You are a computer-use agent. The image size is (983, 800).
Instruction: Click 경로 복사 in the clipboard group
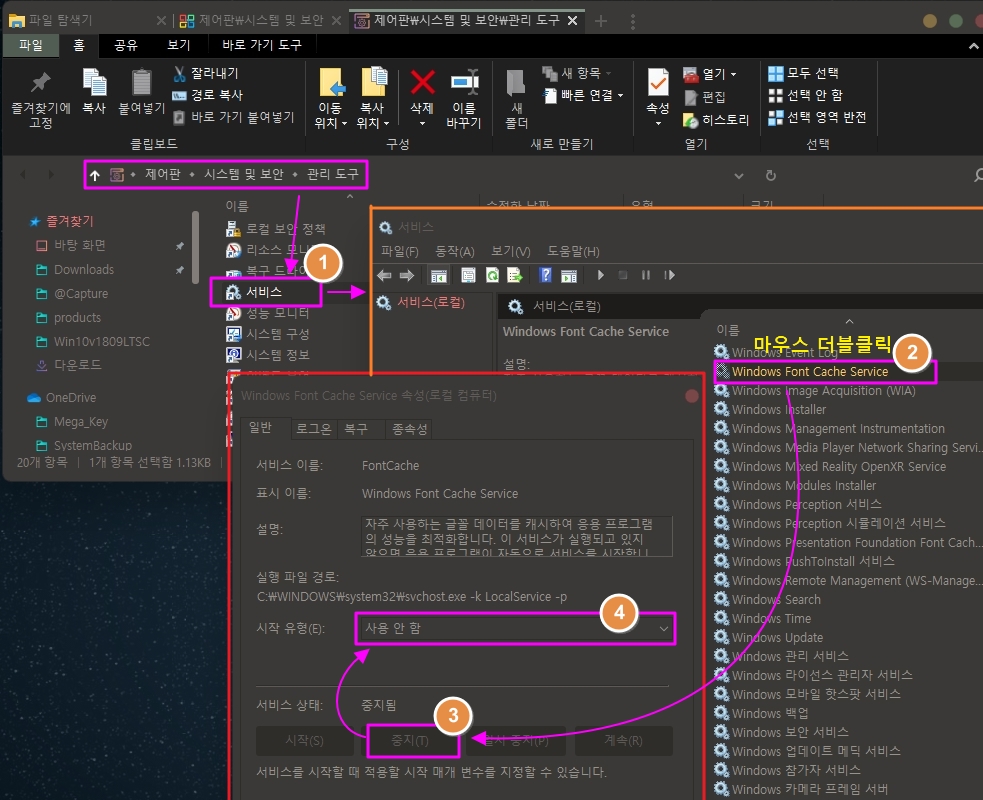[208, 95]
